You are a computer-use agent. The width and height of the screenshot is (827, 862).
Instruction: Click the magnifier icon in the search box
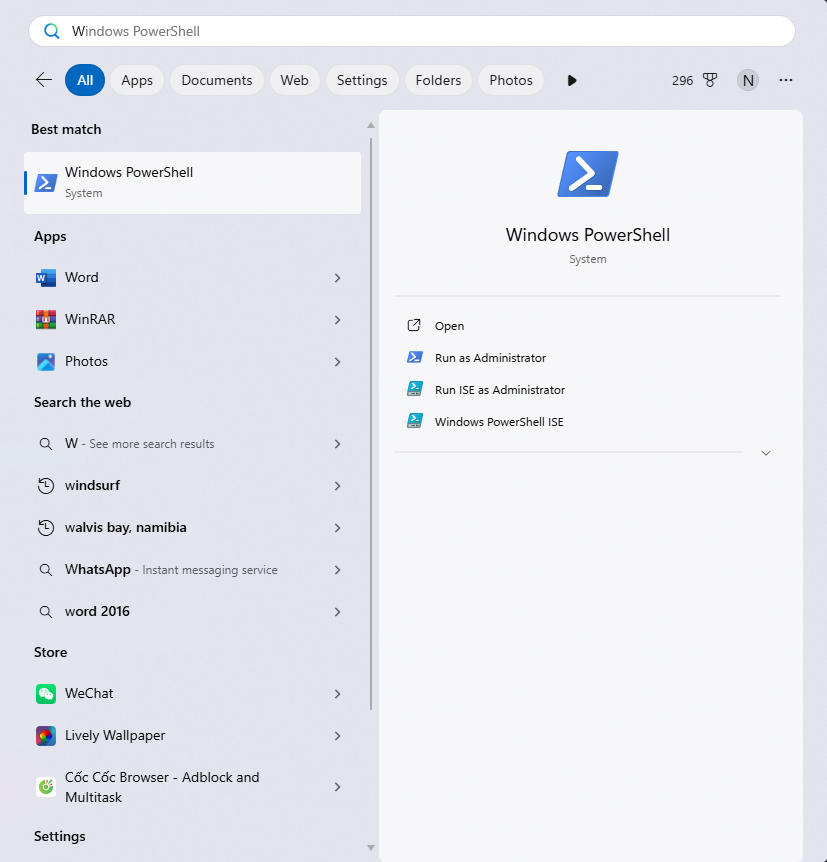point(52,31)
